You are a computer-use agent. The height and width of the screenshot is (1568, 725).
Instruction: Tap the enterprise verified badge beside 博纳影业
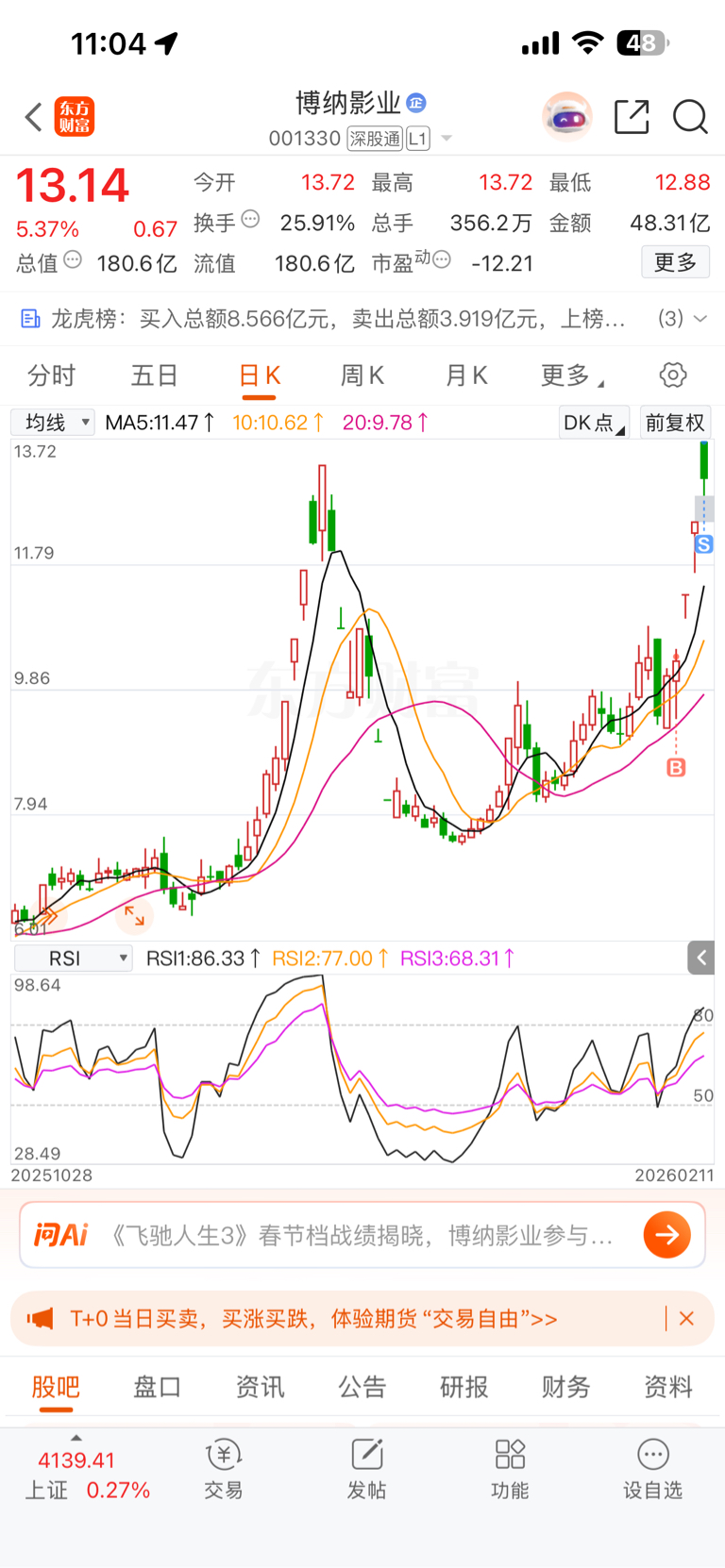[416, 103]
